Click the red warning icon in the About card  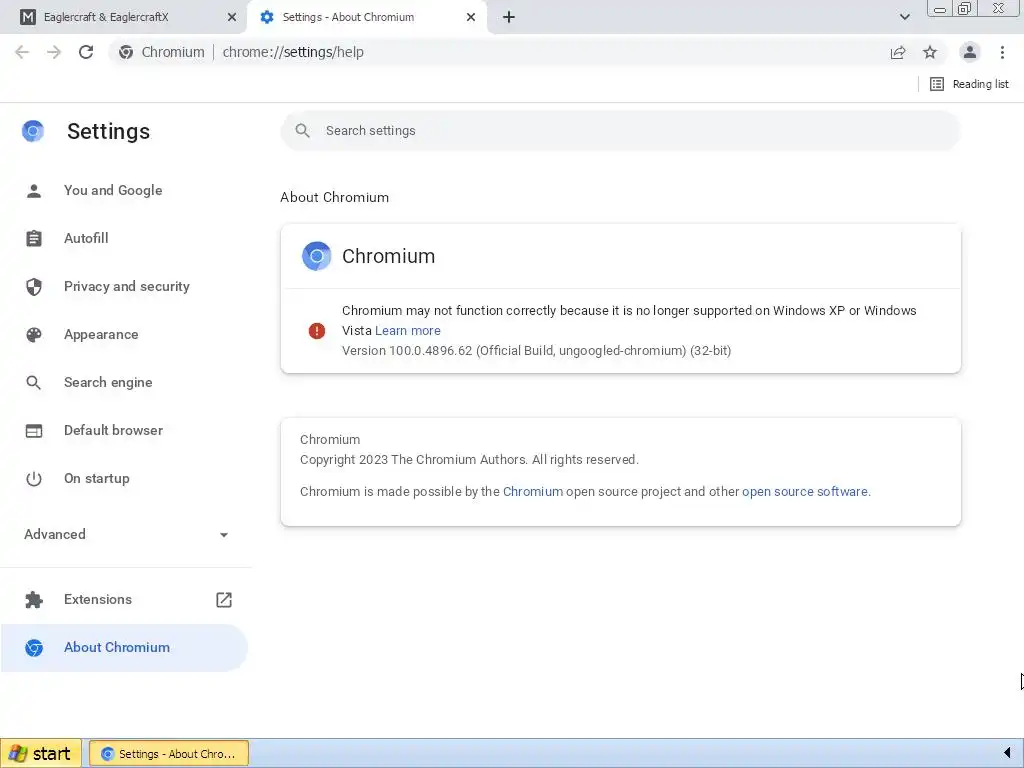tap(317, 331)
